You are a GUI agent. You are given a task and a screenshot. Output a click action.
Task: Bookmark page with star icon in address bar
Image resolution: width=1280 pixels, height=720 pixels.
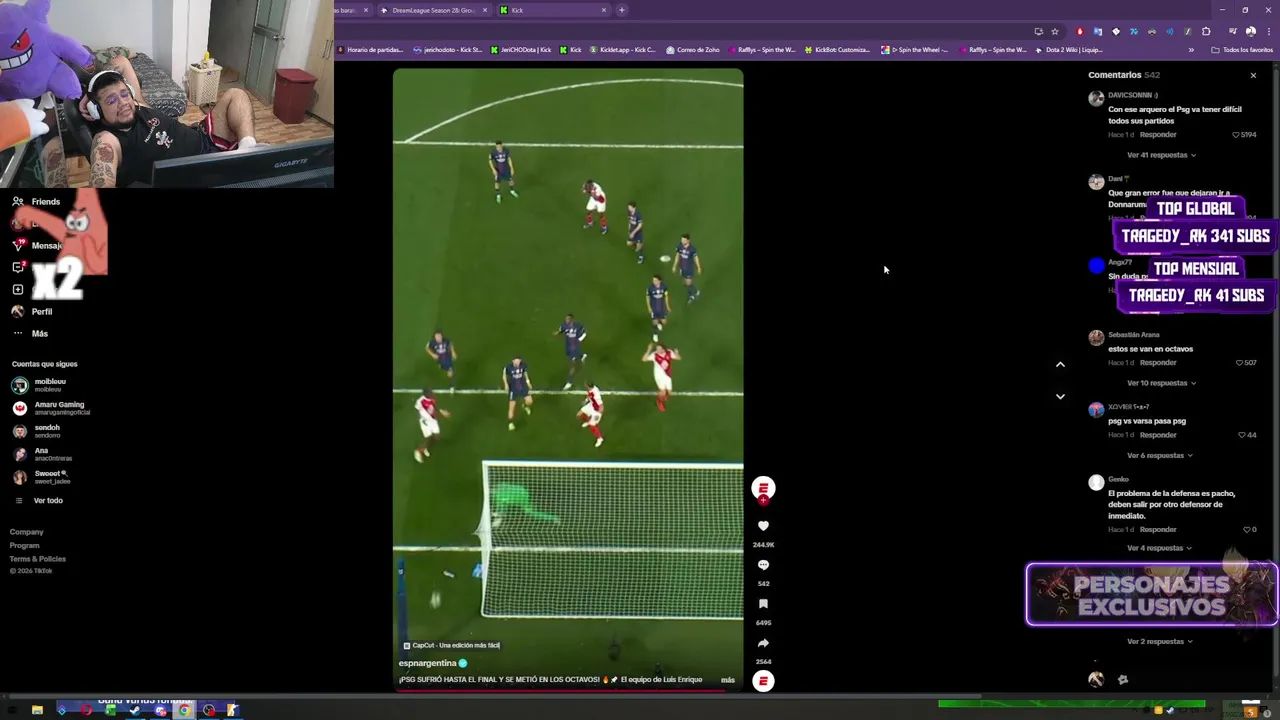pyautogui.click(x=1054, y=31)
